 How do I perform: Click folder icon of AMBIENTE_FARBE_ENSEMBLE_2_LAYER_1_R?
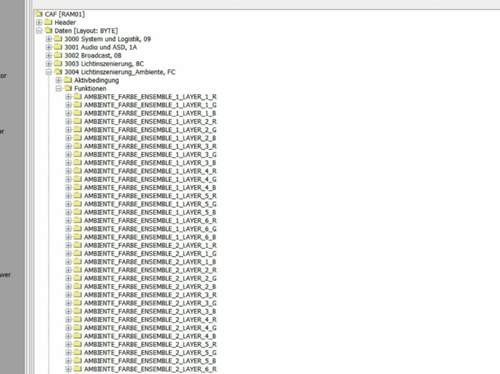78,245
